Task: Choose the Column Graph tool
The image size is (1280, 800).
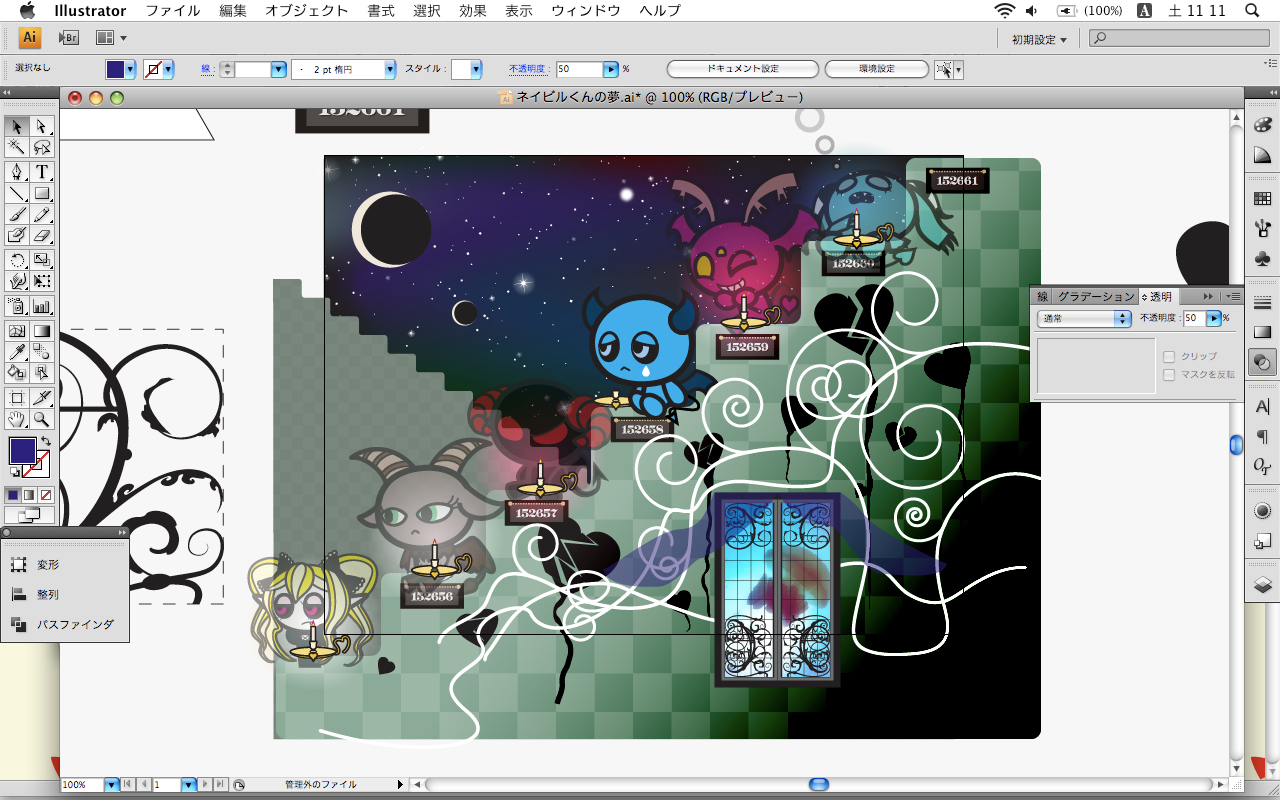Action: coord(41,306)
